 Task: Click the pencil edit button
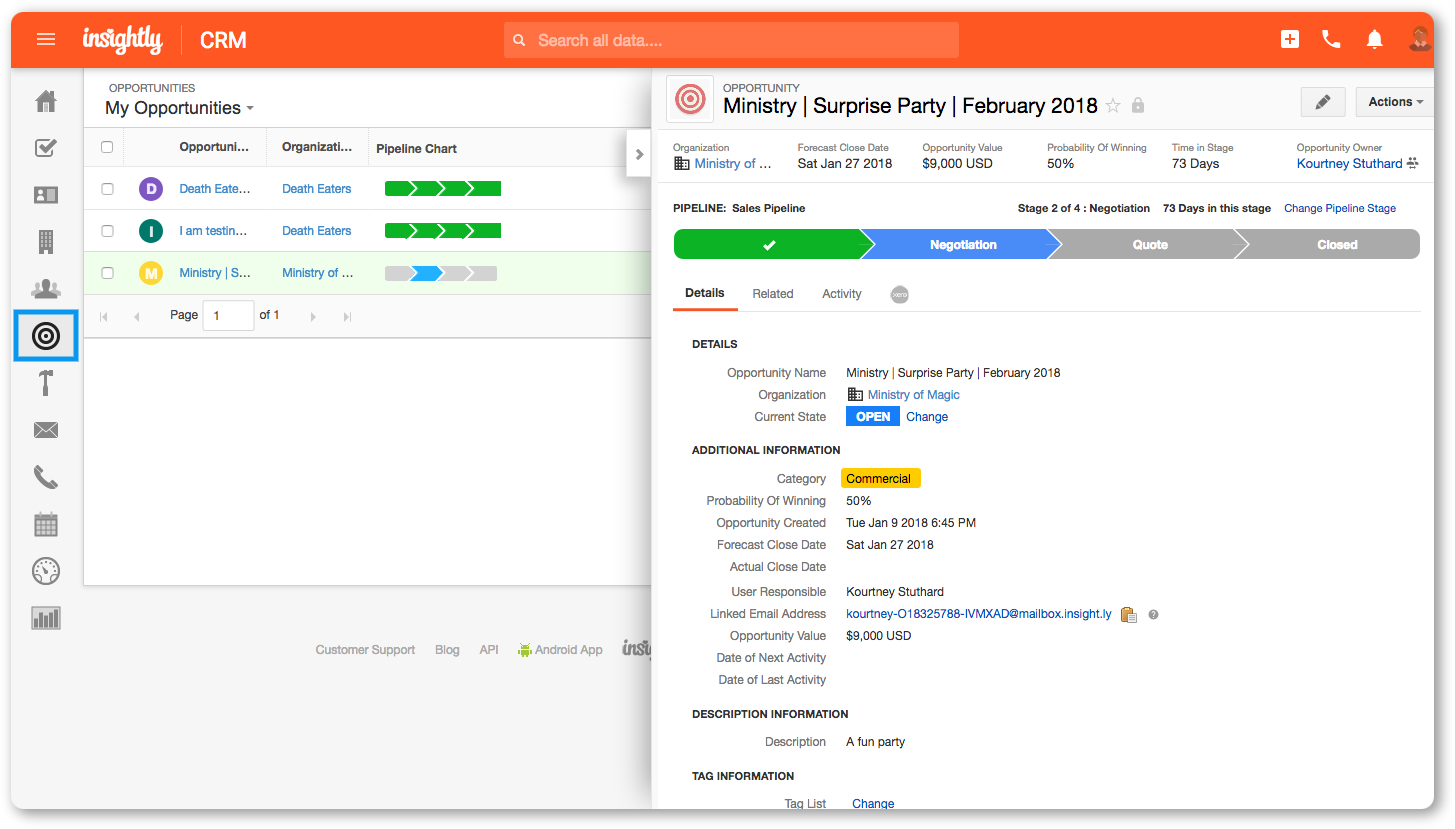(x=1323, y=102)
